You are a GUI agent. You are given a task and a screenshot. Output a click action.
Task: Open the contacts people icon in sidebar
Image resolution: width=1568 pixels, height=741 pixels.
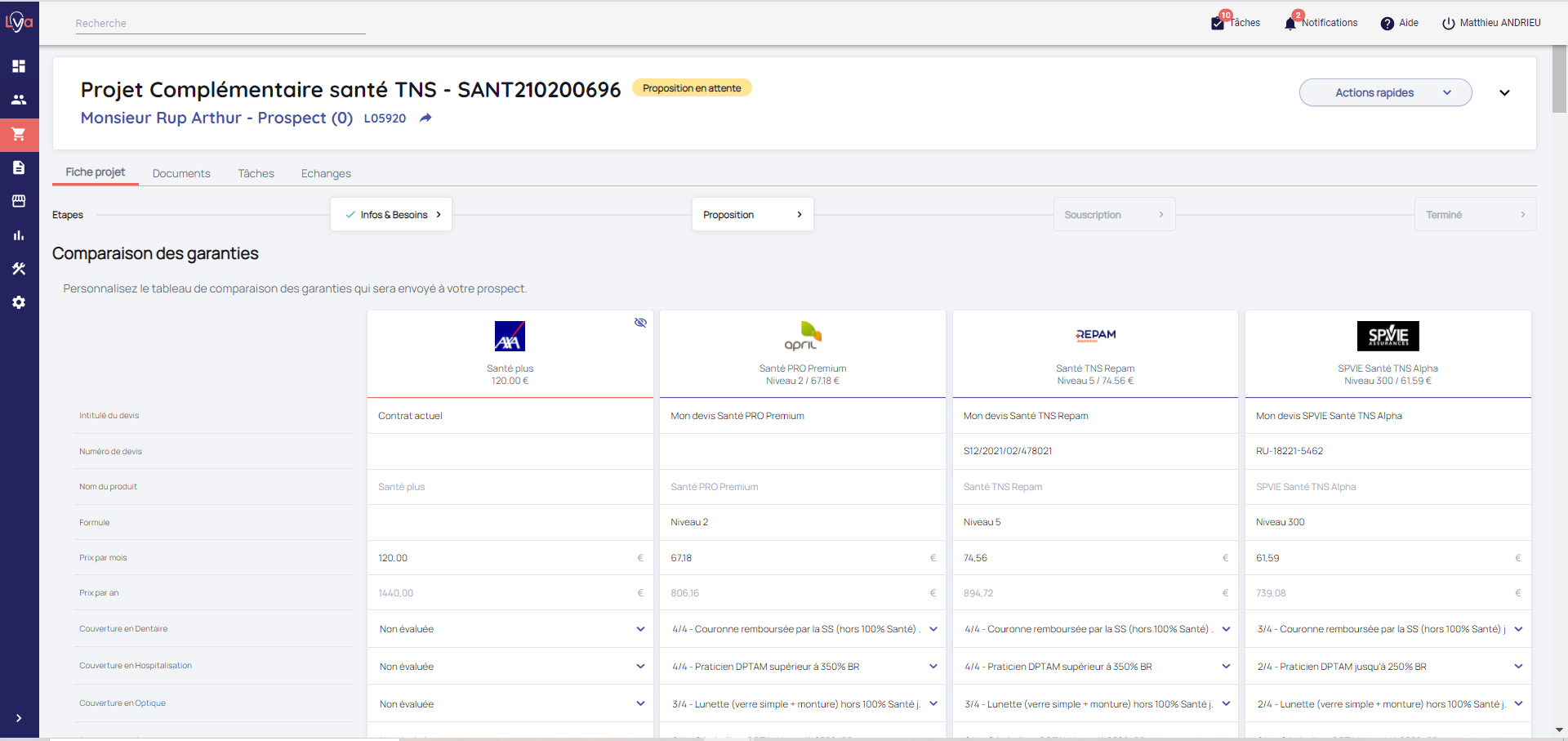pos(19,100)
